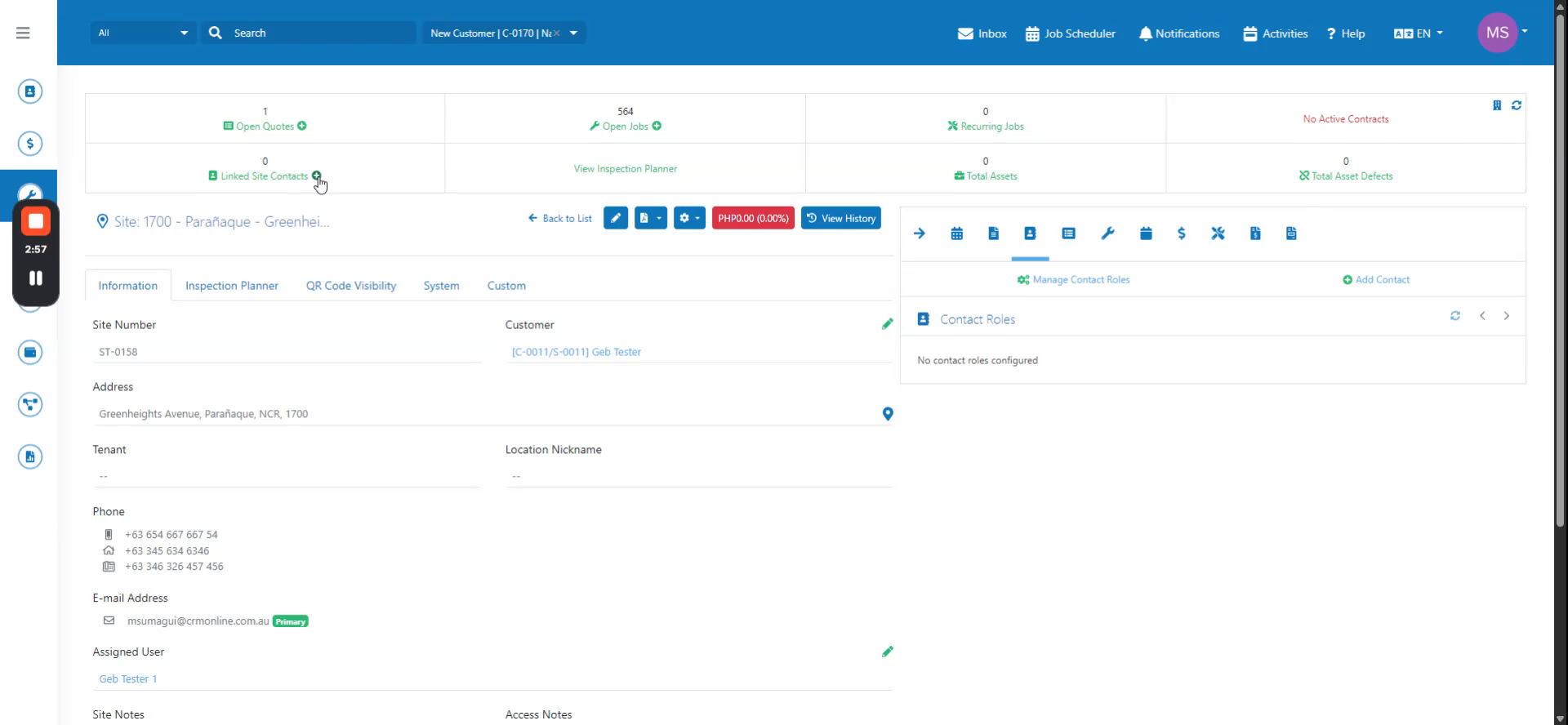Open the View Inspection Planner link
Image resolution: width=1568 pixels, height=725 pixels.
tap(626, 169)
